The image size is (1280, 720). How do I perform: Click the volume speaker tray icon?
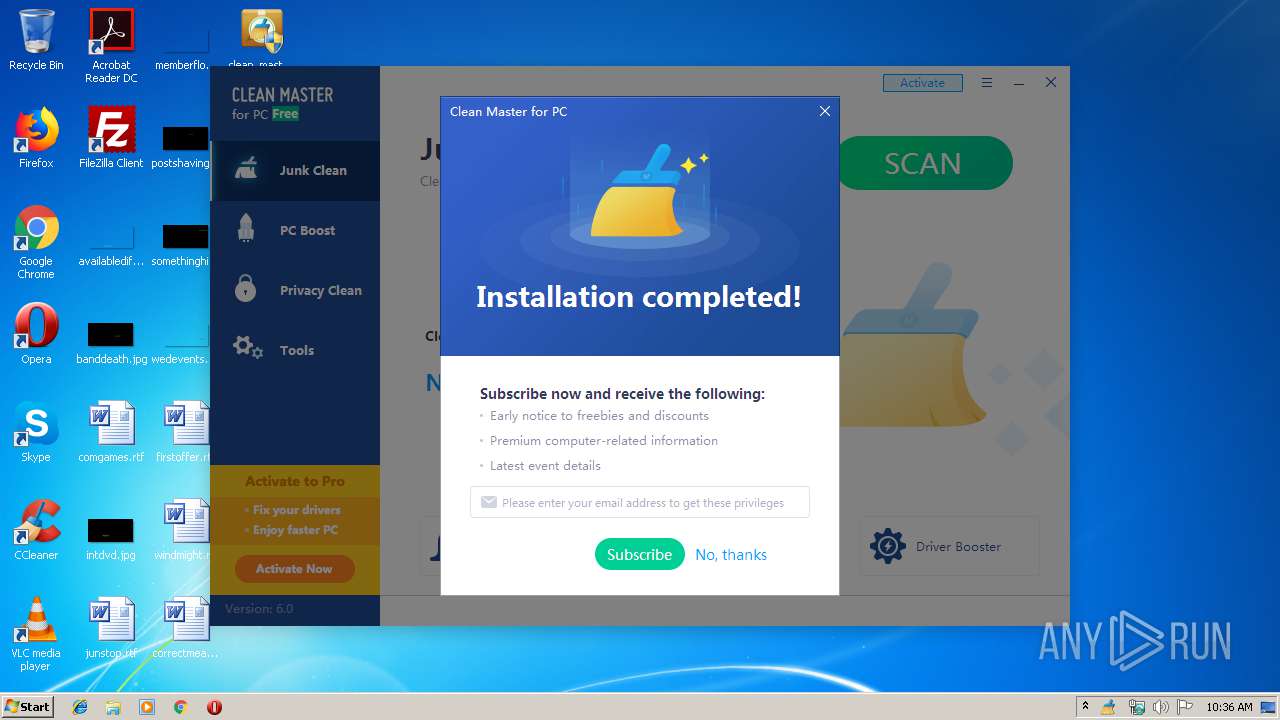pyautogui.click(x=1160, y=707)
